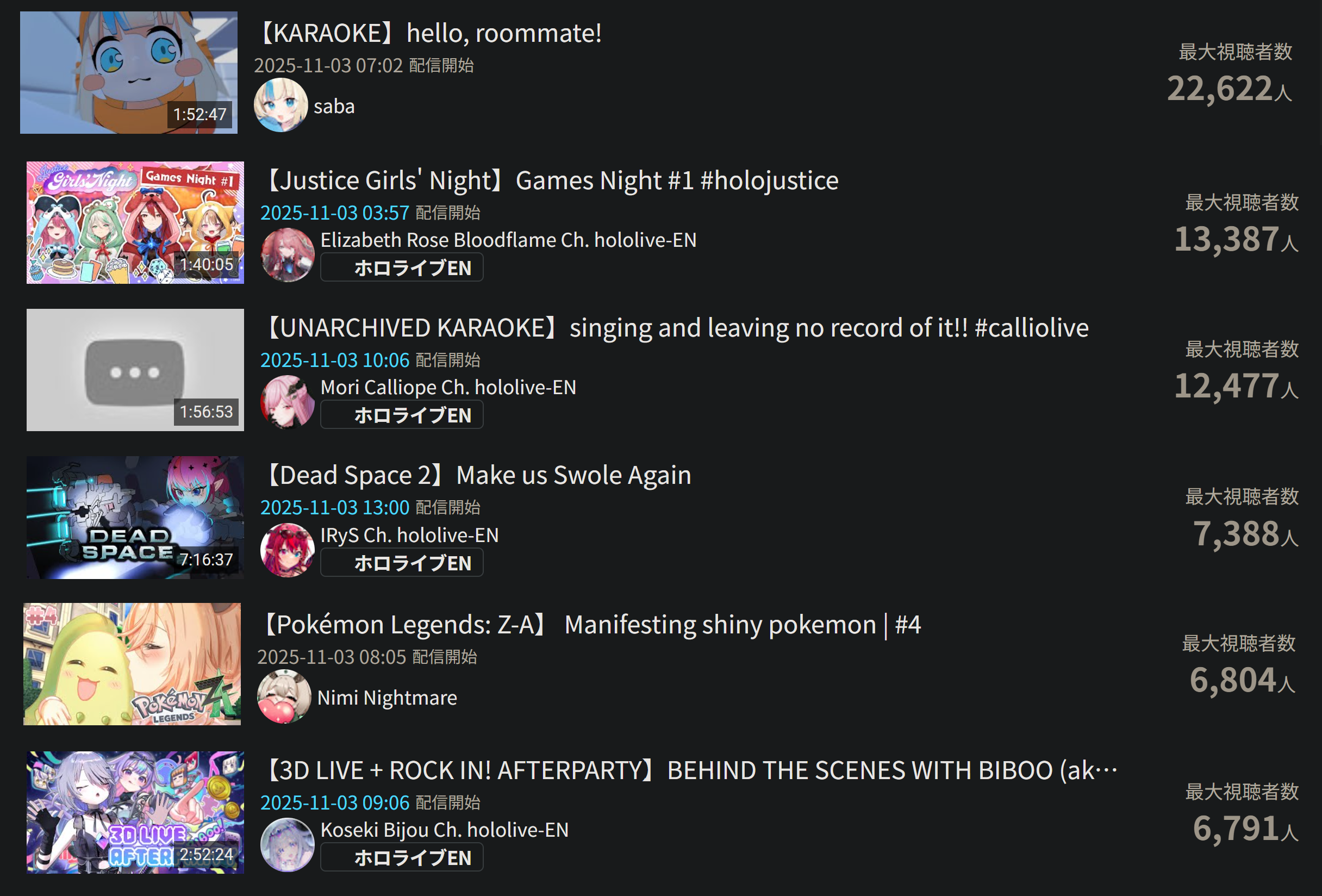Open Justice Girls' Night Games Night title
The width and height of the screenshot is (1322, 896).
(550, 181)
